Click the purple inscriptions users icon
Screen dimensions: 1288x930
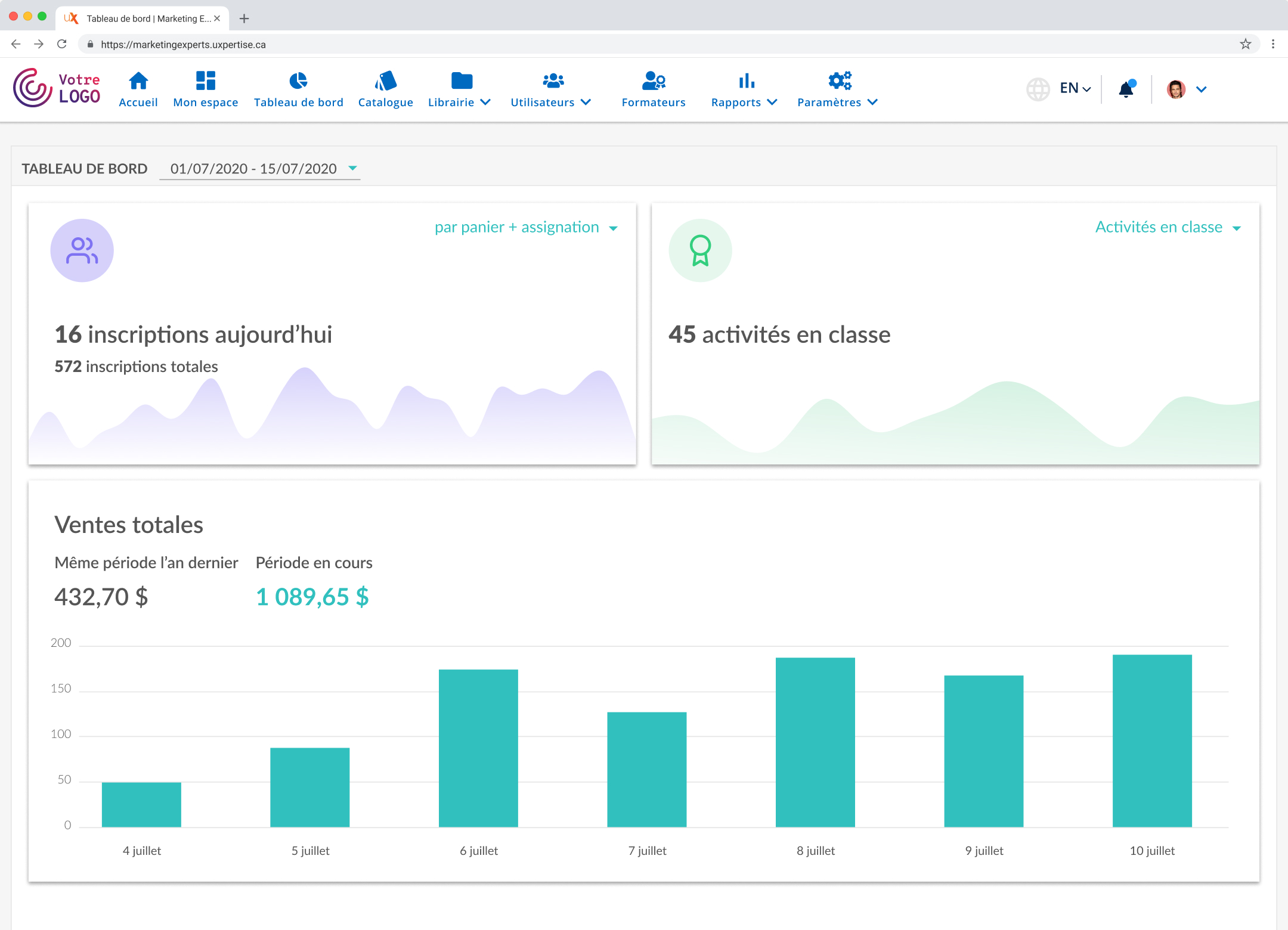82,250
